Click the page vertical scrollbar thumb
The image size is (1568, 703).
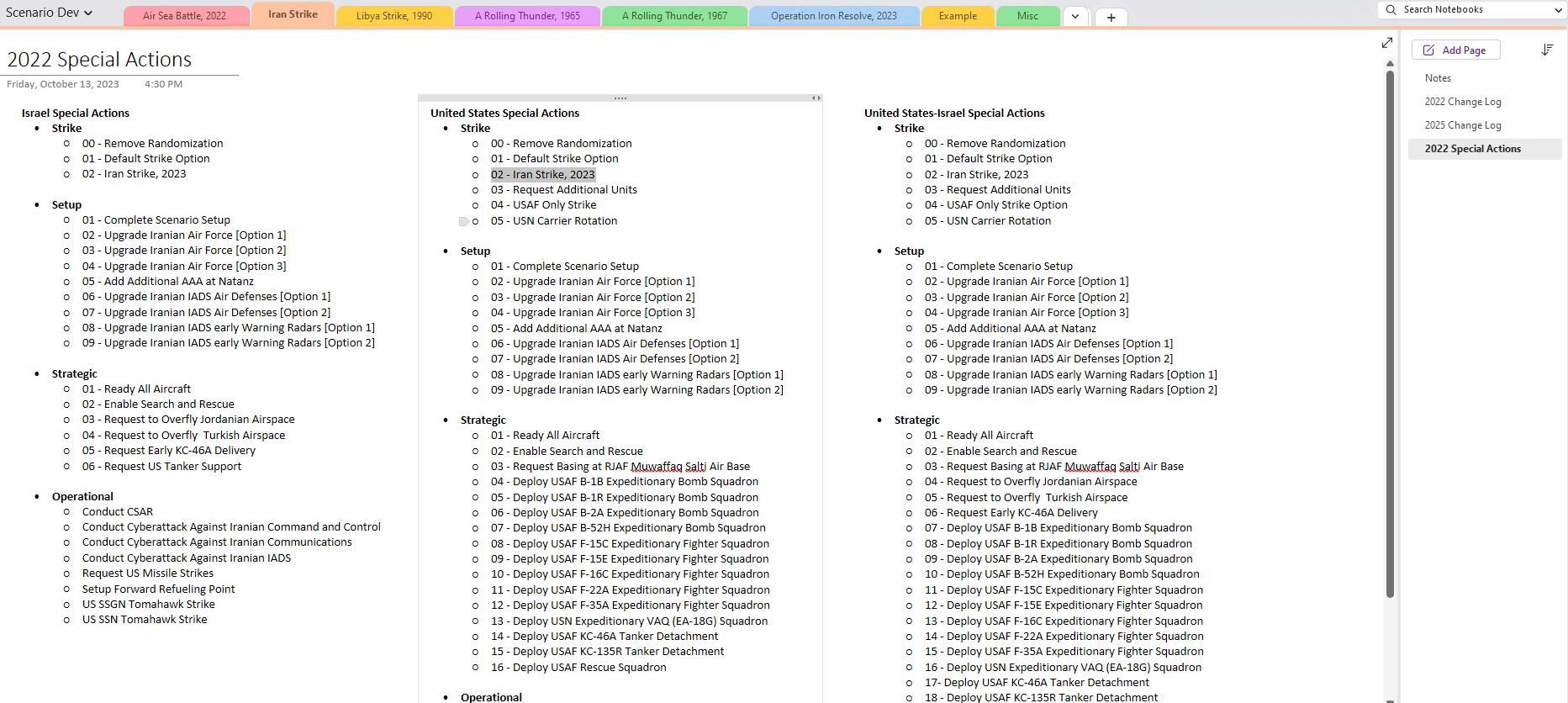1391,333
